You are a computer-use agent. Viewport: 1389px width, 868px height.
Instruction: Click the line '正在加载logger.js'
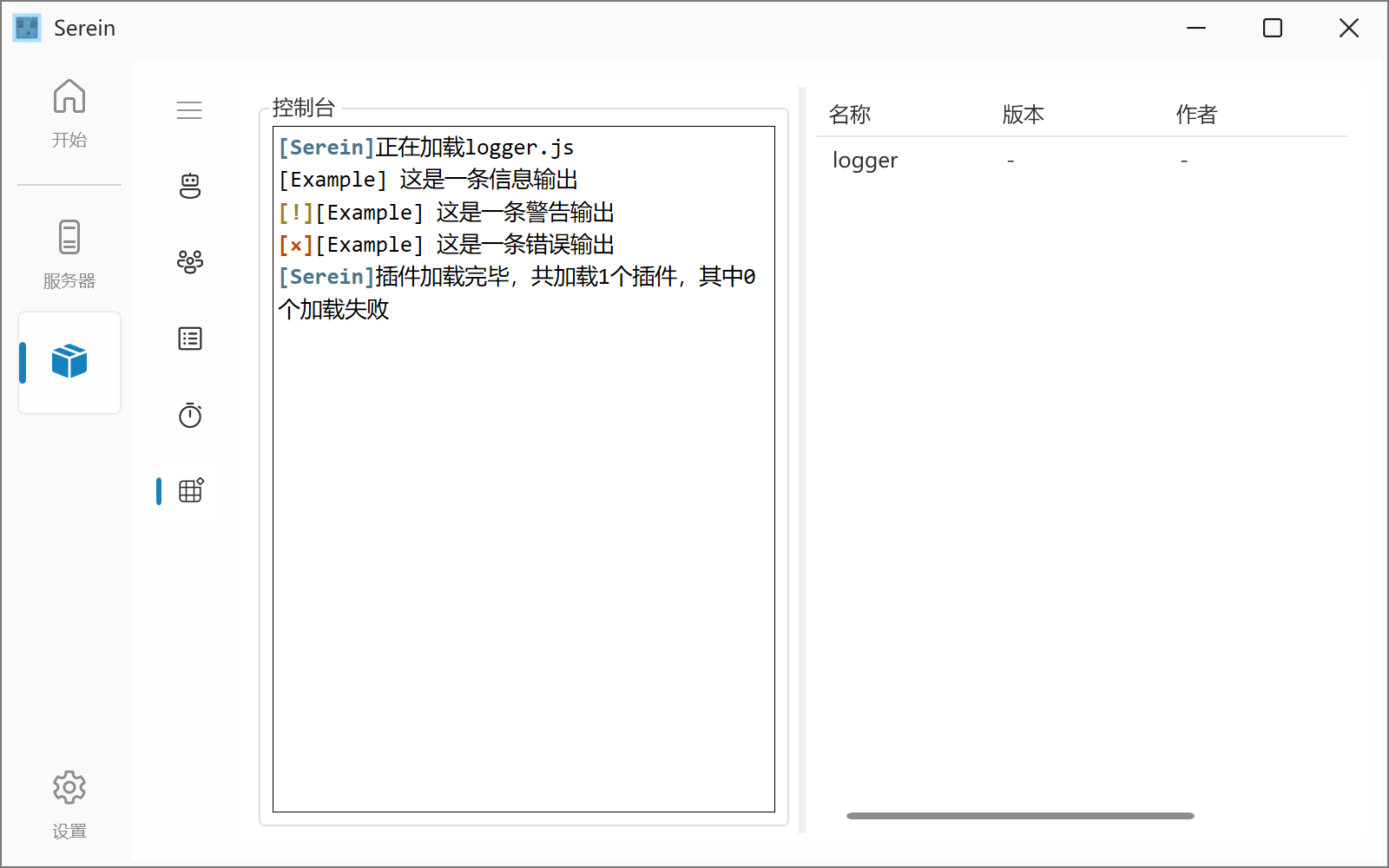point(475,148)
